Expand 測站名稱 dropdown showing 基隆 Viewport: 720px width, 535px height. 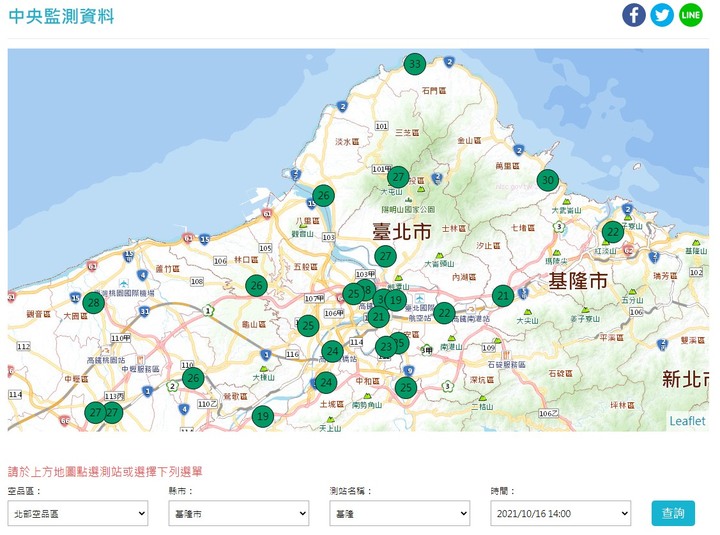(x=399, y=513)
